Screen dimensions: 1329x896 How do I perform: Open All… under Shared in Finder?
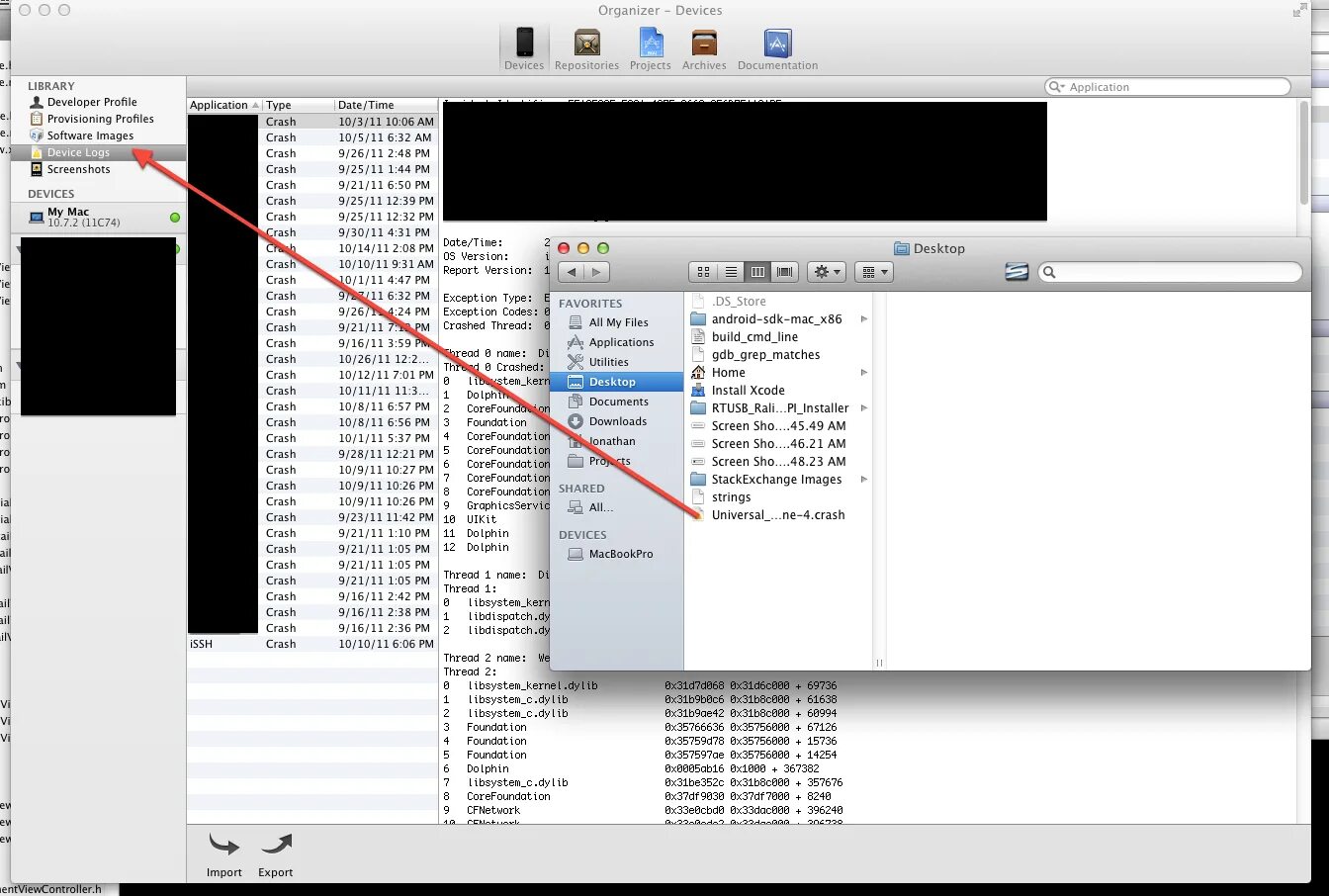tap(616, 507)
